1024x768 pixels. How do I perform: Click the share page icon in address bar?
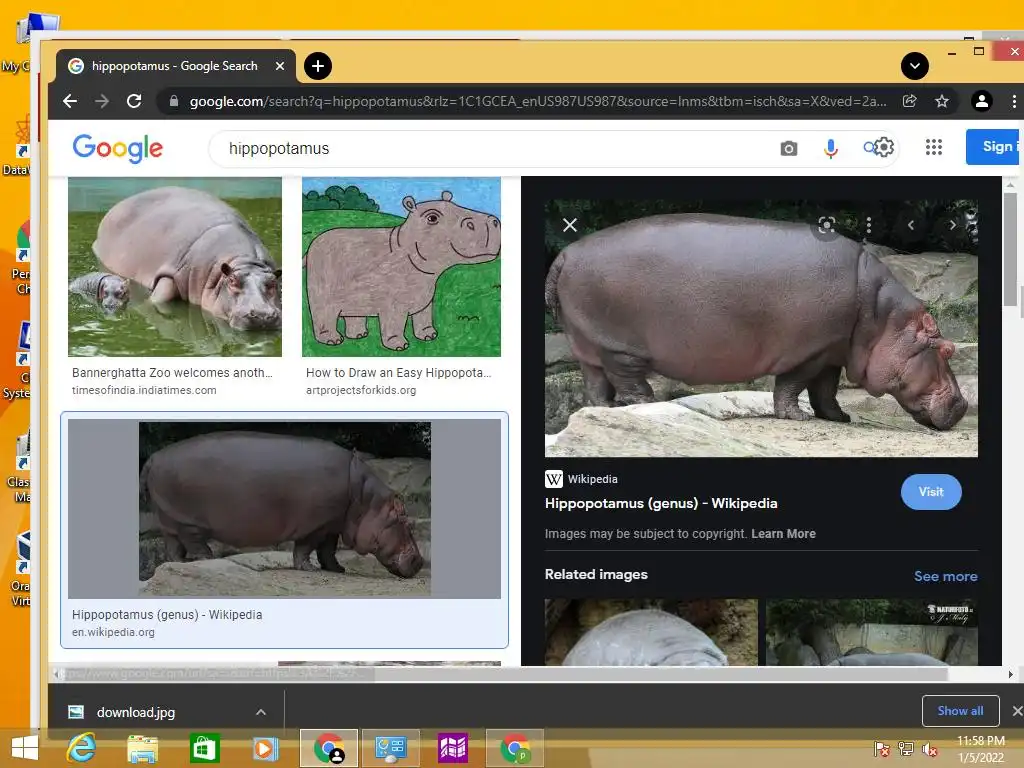[909, 101]
